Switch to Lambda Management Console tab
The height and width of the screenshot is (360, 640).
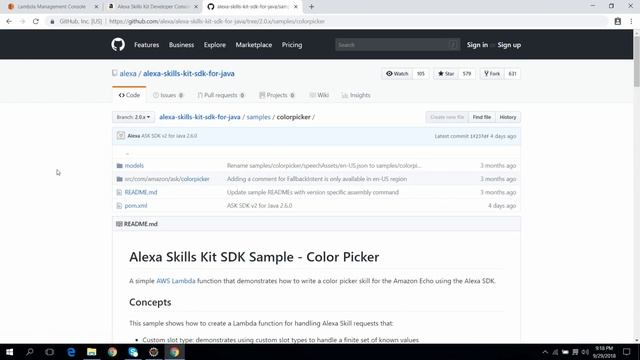coord(51,7)
